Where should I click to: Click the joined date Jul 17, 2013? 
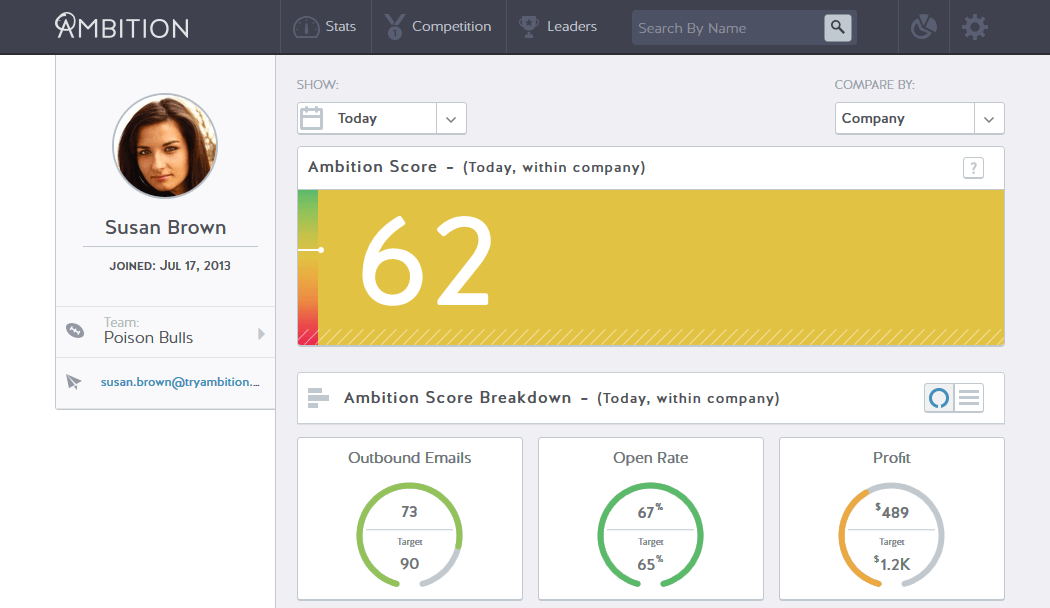pos(170,266)
